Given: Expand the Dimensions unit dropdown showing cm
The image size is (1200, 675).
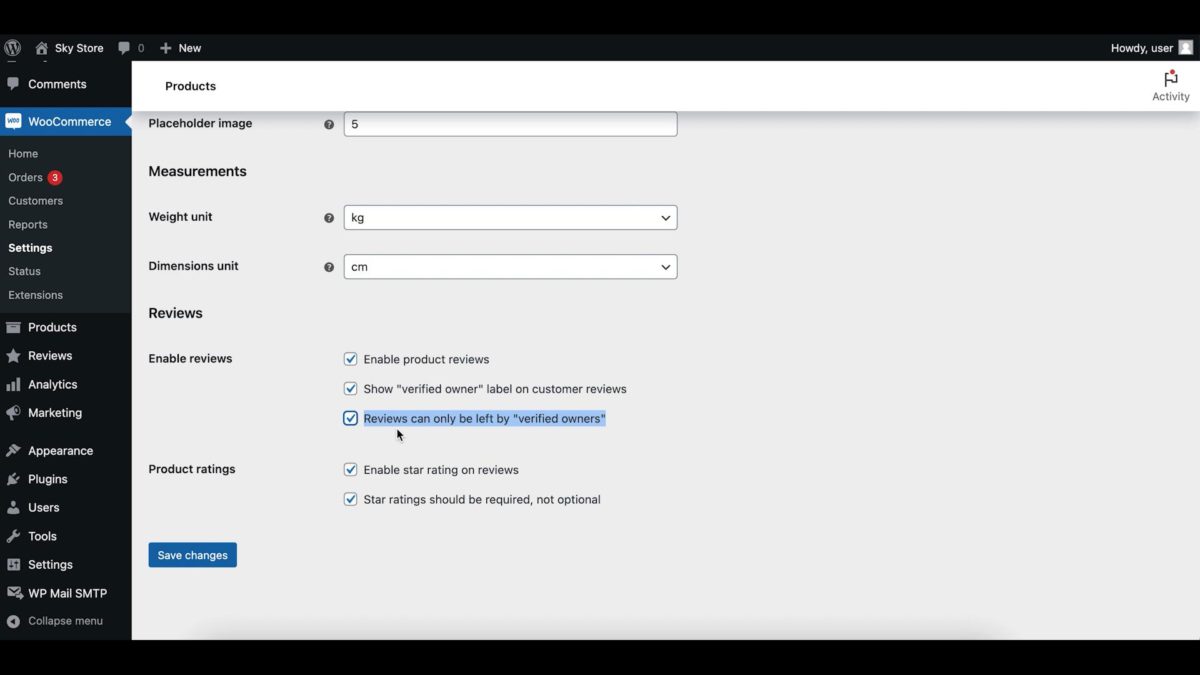Looking at the screenshot, I should [x=510, y=266].
